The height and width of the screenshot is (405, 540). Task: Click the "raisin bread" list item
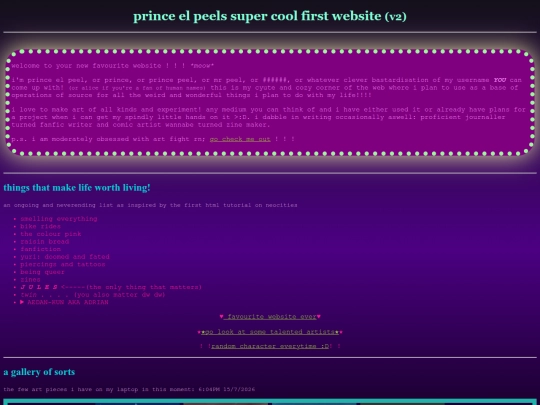click(x=45, y=241)
